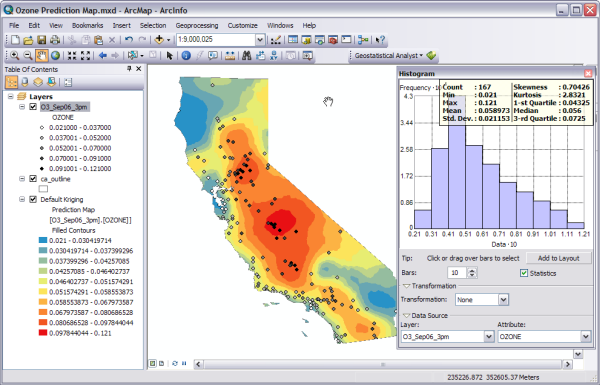Screen dimensions: 600x385
Task: Open the ModelBuilder window icon
Action: point(363,40)
